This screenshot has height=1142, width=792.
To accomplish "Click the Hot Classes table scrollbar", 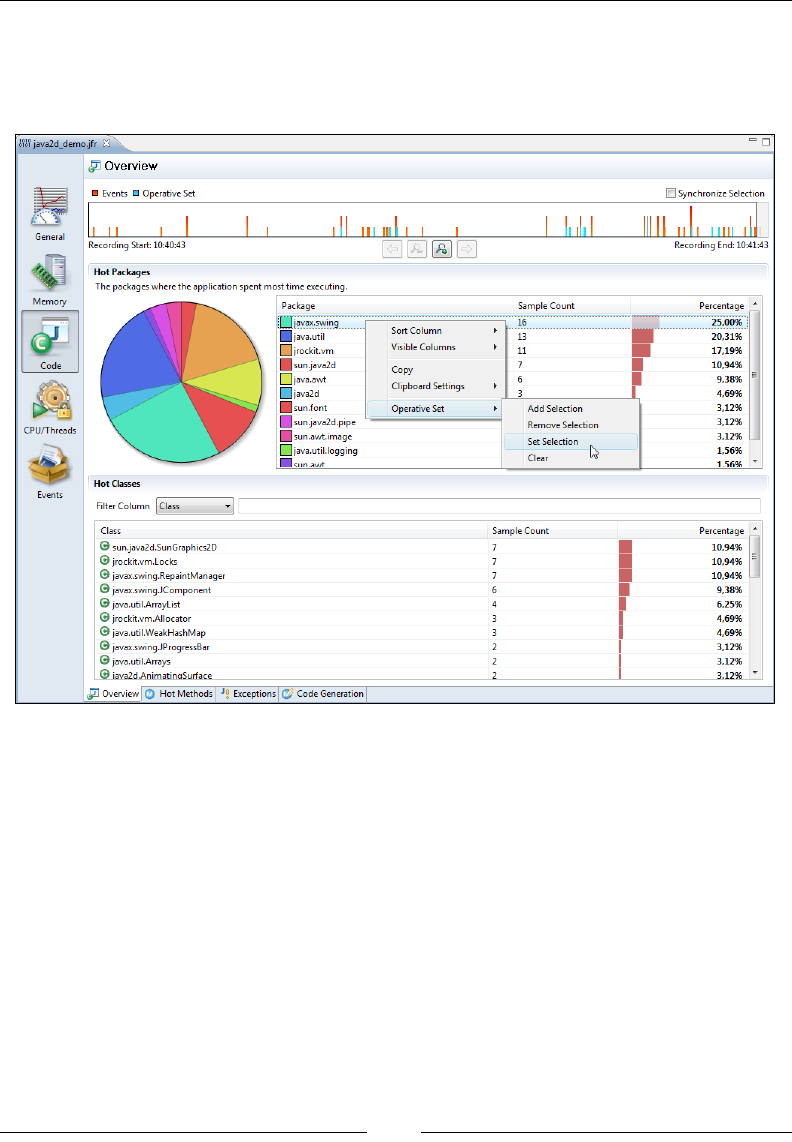I will point(755,601).
